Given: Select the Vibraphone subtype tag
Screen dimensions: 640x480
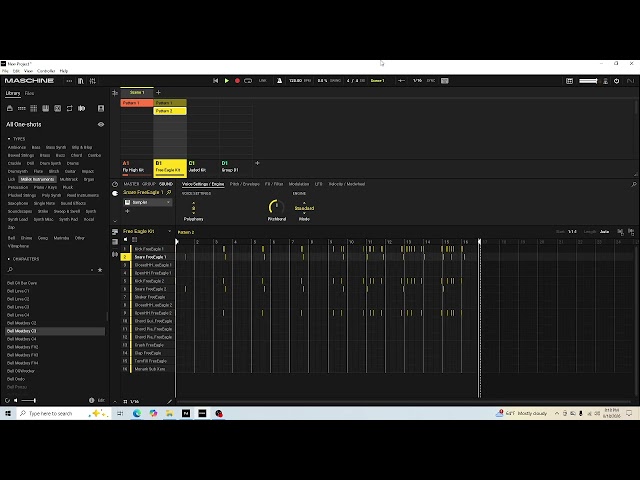Looking at the screenshot, I should [18, 246].
